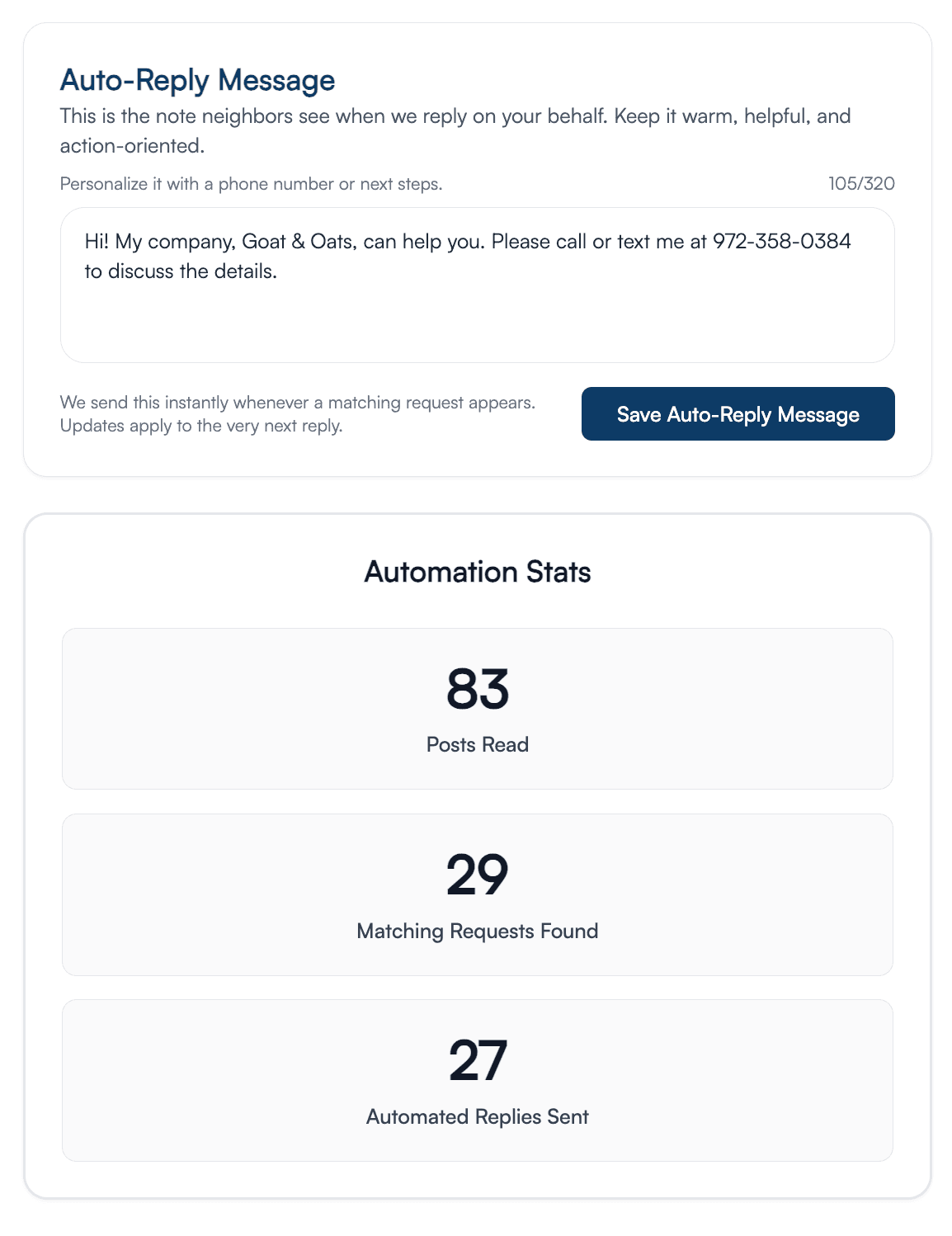
Task: Click the Automation Stats title
Action: point(477,571)
